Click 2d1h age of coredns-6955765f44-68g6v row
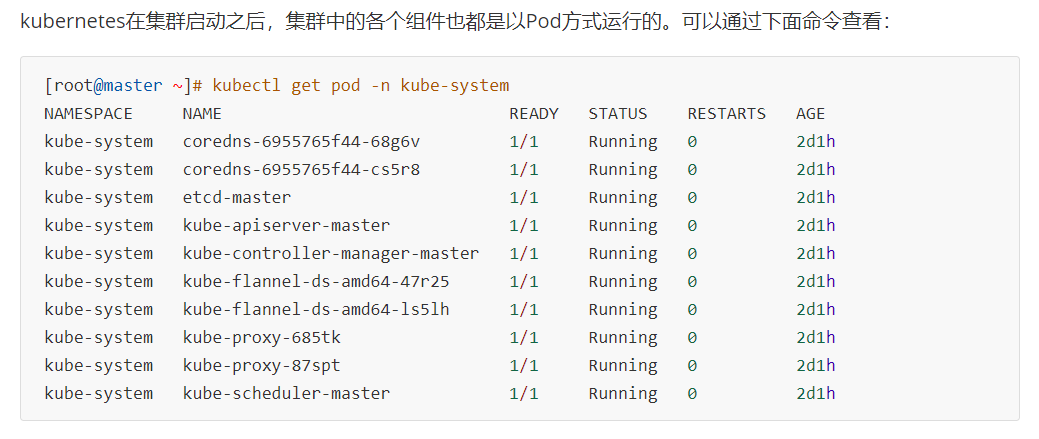This screenshot has width=1039, height=439. point(816,142)
